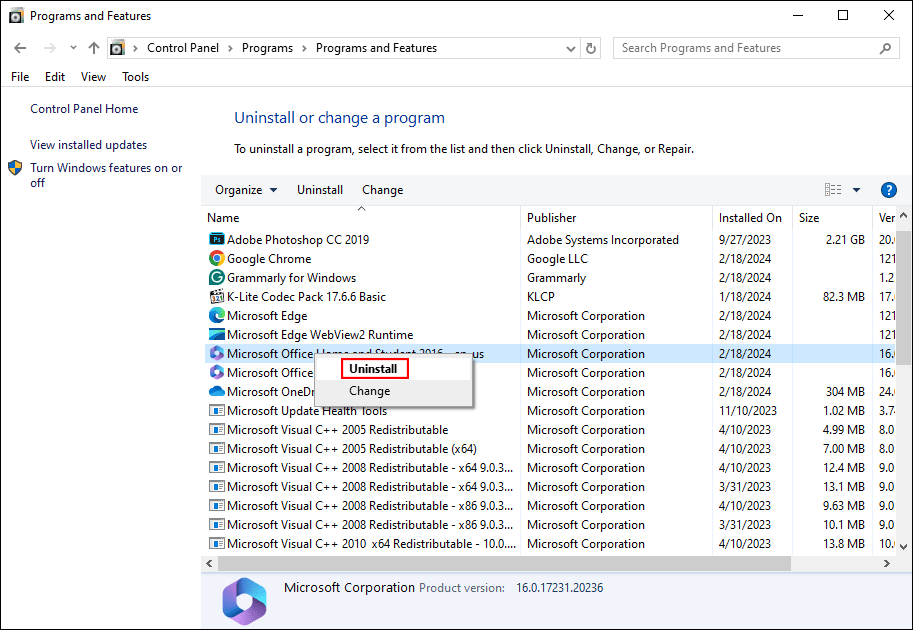Expand the view options dropdown arrow
913x630 pixels.
855,189
